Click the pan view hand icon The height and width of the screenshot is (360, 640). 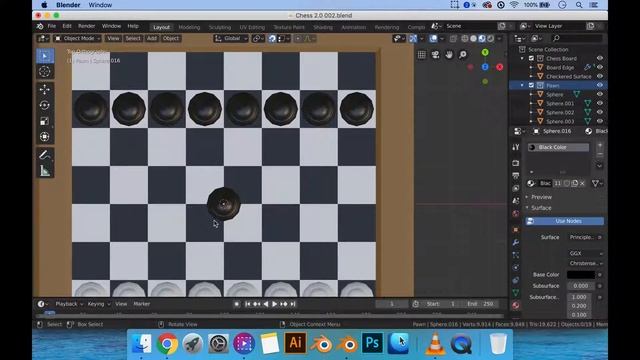click(449, 55)
